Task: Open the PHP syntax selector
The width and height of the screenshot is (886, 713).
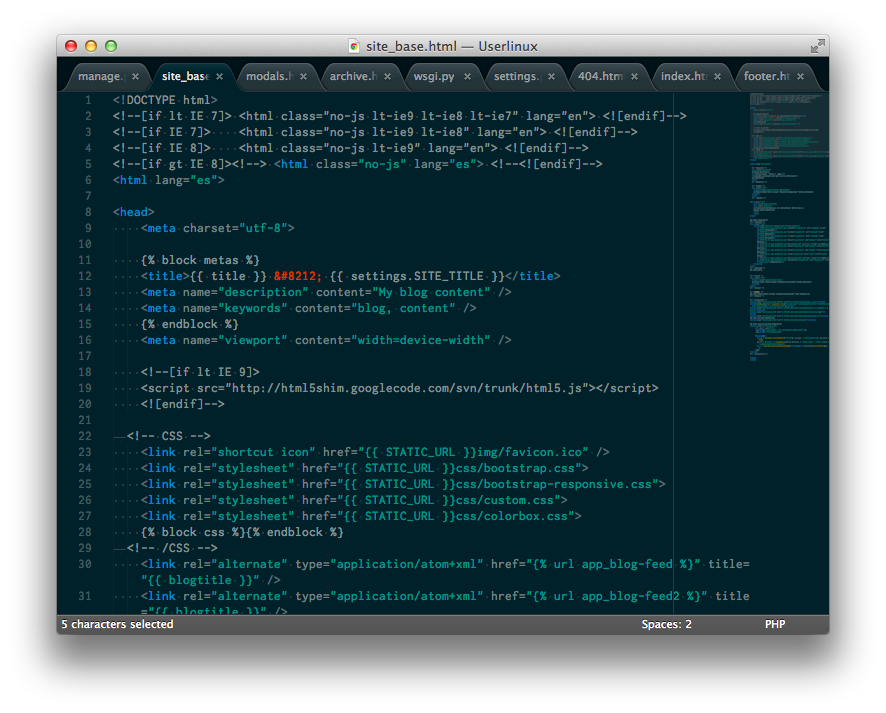Action: click(775, 624)
